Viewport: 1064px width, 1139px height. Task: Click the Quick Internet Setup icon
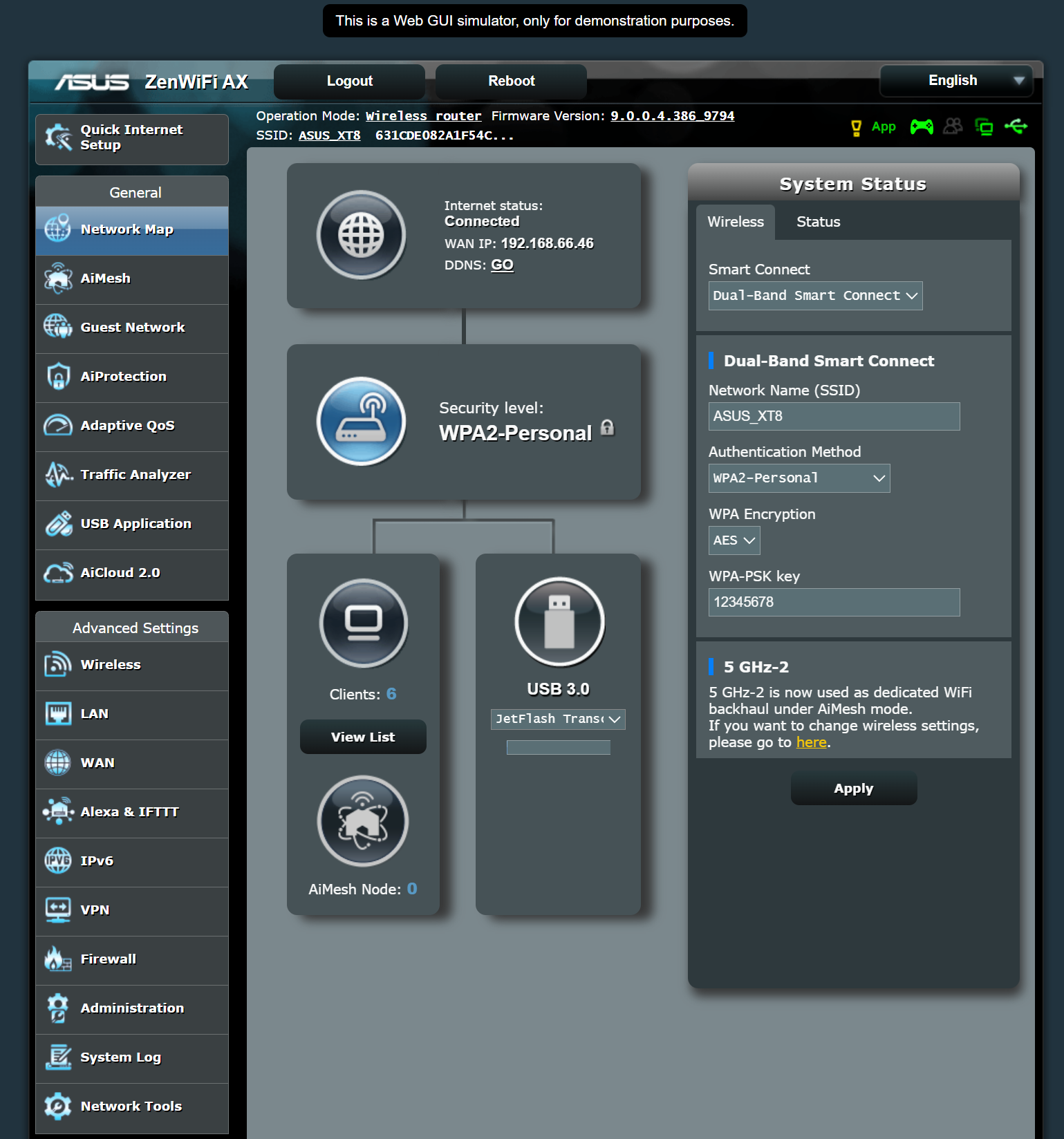click(58, 137)
